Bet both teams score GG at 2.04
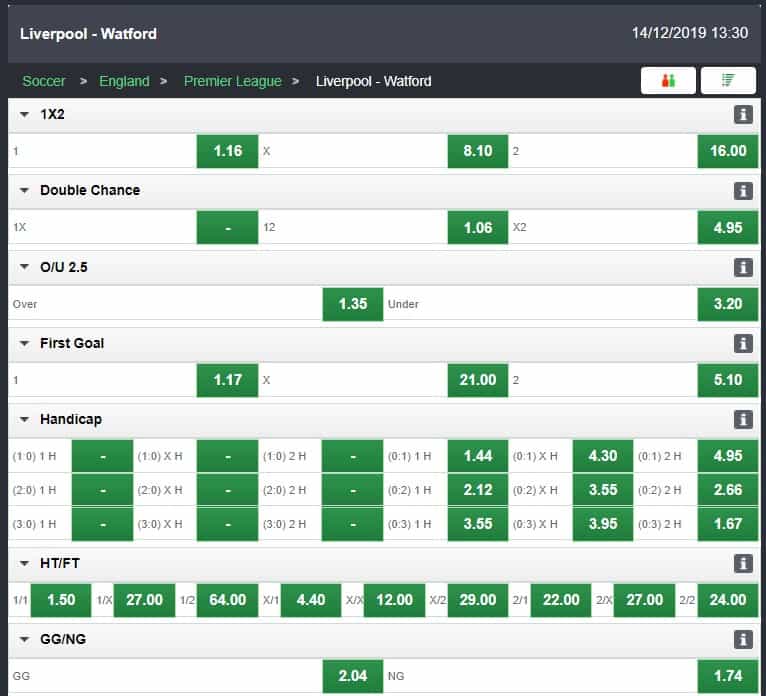The image size is (766, 696). pyautogui.click(x=353, y=676)
